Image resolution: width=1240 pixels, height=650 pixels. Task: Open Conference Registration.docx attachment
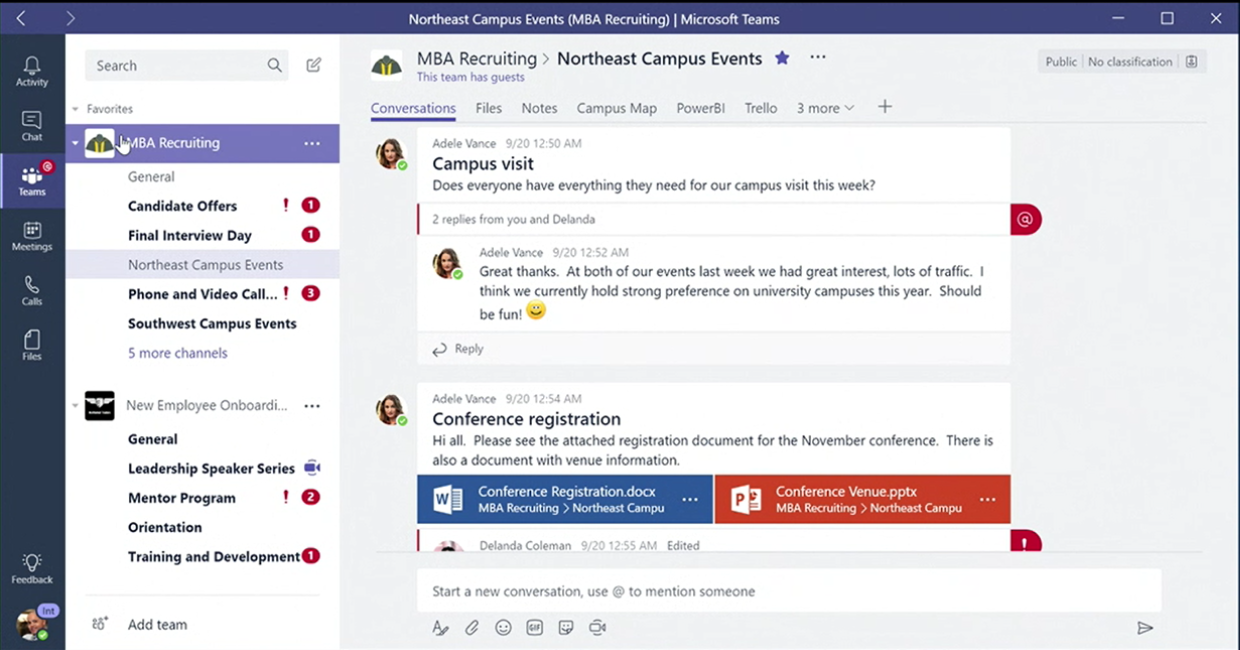pyautogui.click(x=565, y=499)
